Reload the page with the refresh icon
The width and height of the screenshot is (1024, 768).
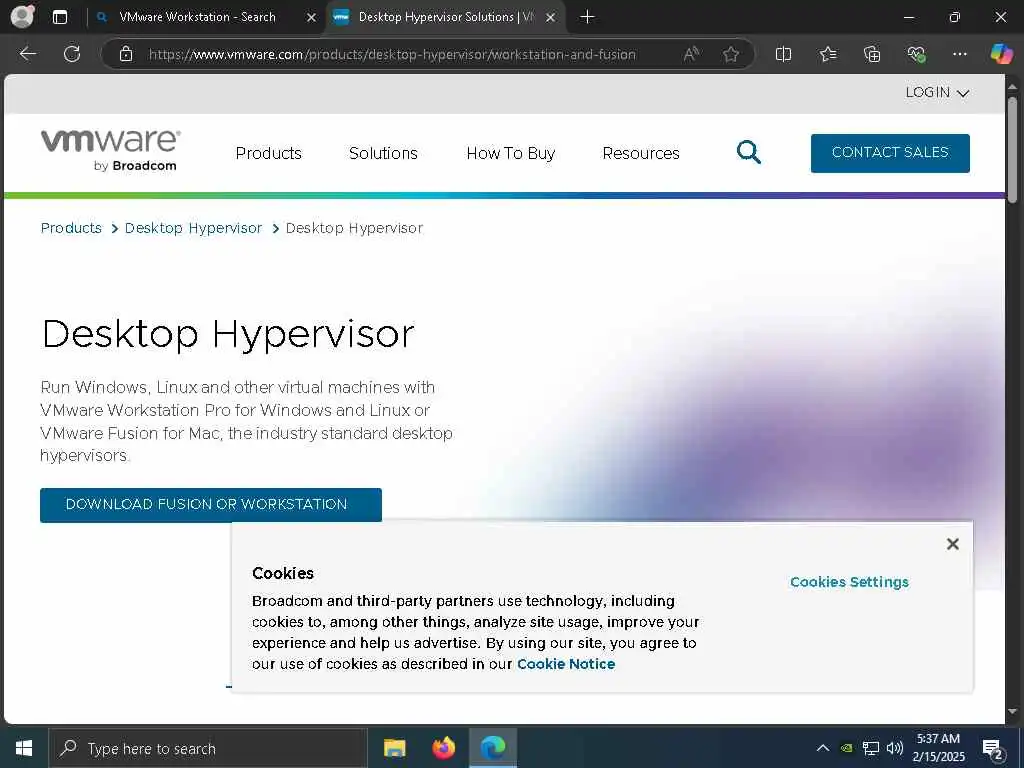(72, 54)
